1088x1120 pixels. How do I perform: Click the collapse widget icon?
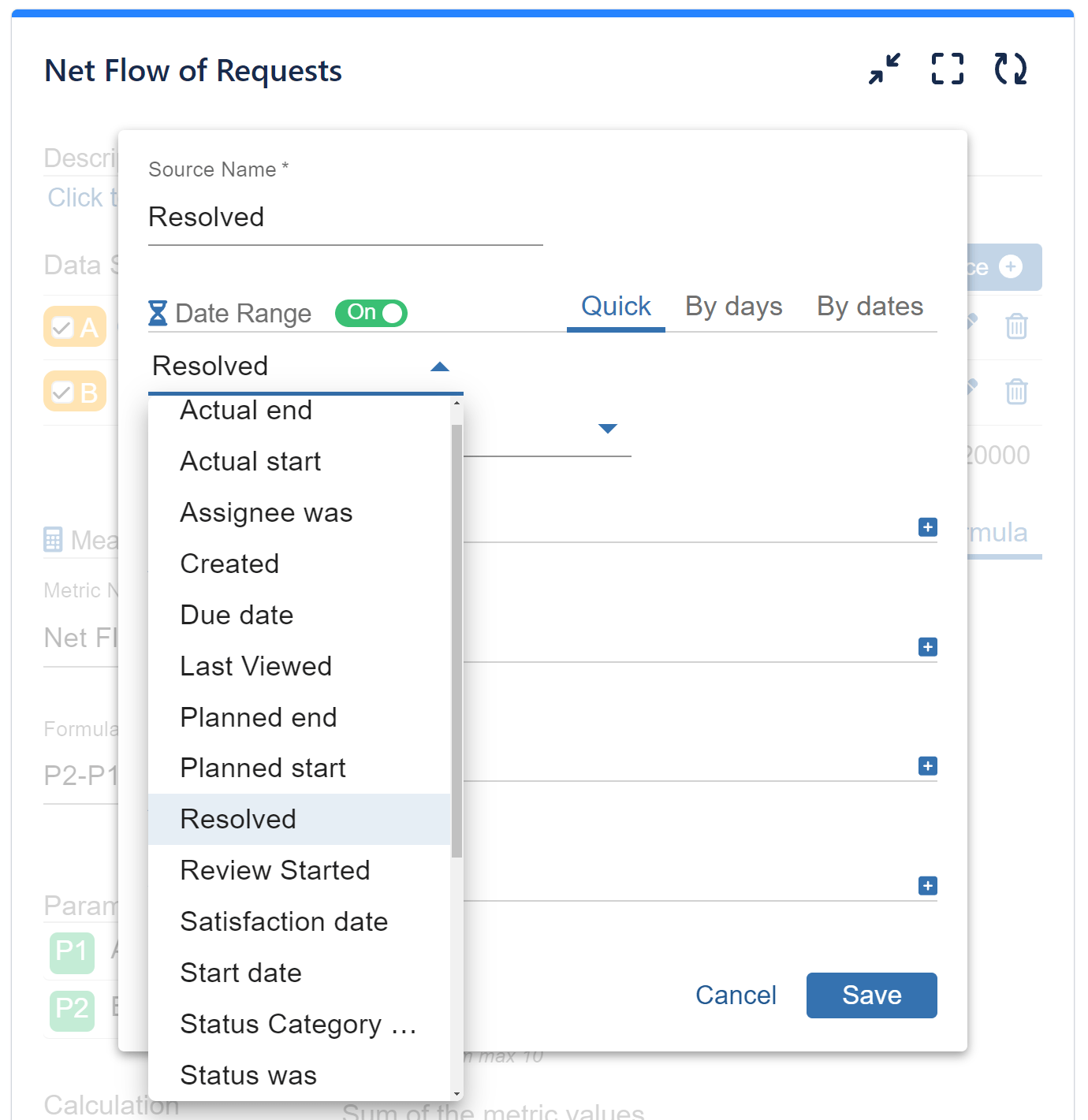pos(883,69)
